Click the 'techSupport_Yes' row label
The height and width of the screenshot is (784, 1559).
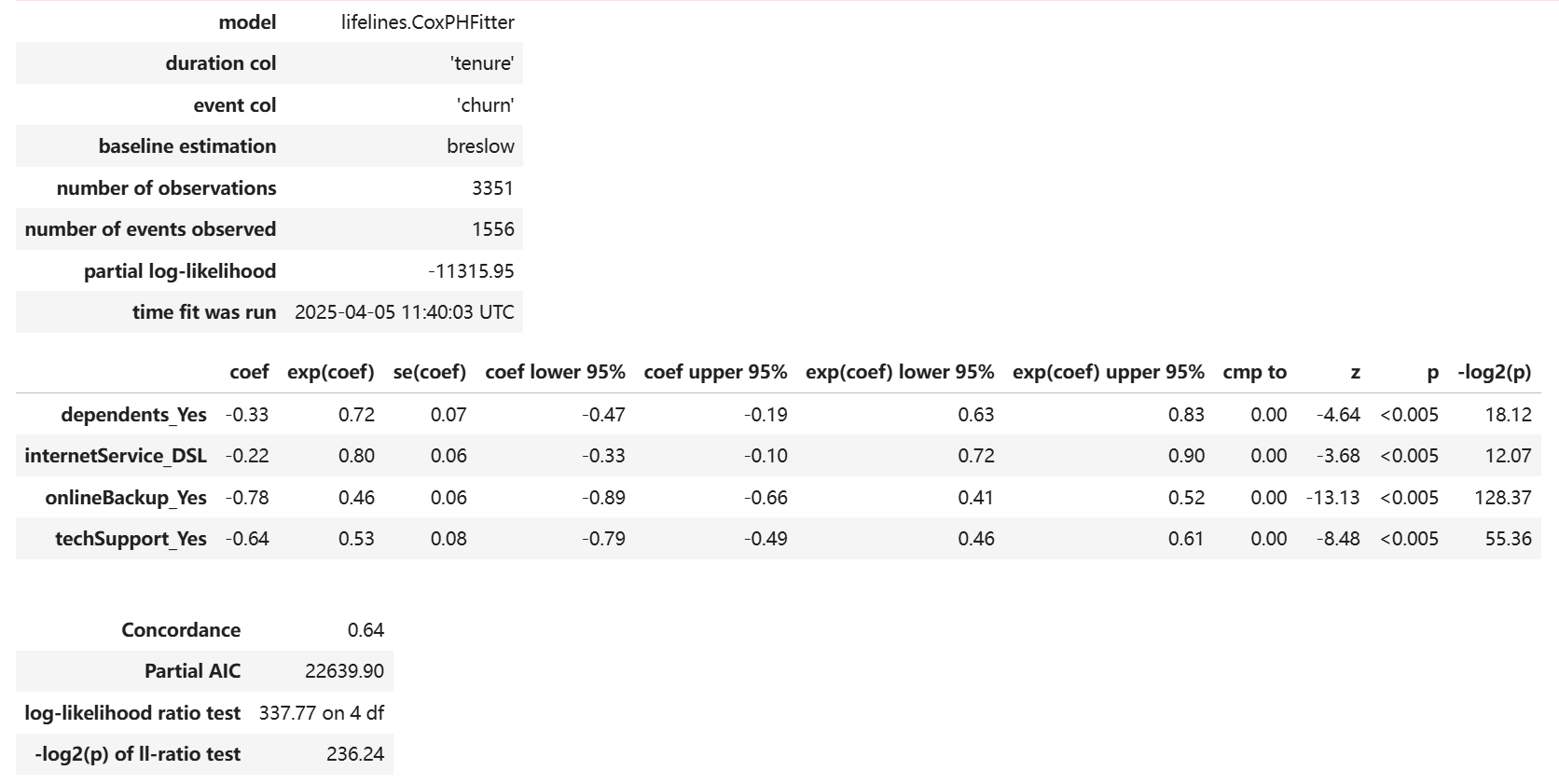pos(131,539)
